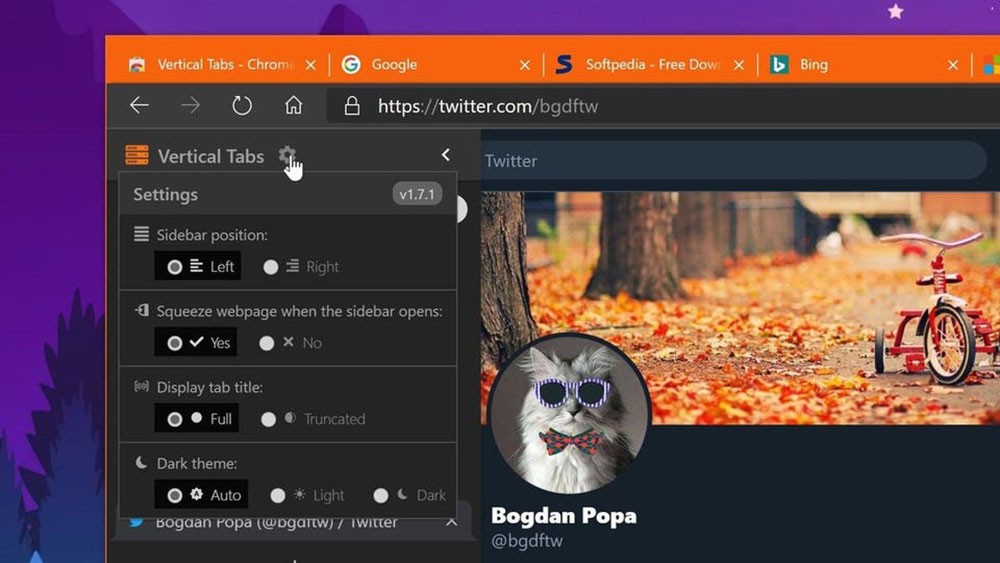Open Vertical Tabs settings gear
Image resolution: width=1000 pixels, height=563 pixels.
[x=287, y=155]
